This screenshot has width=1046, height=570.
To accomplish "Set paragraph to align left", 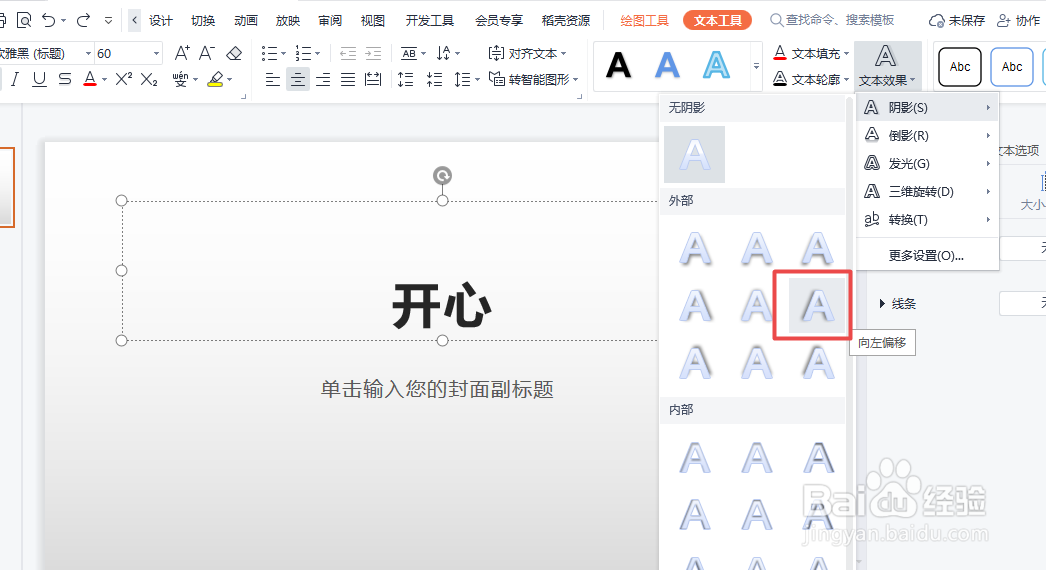I will coord(273,80).
